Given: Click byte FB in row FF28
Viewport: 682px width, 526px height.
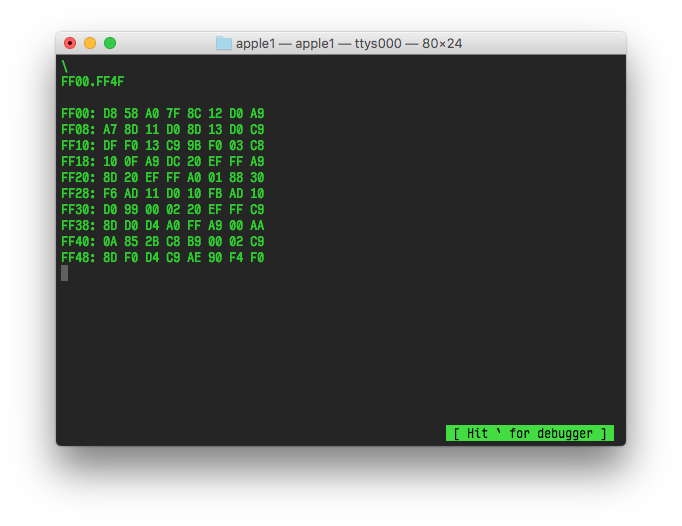Looking at the screenshot, I should (215, 194).
